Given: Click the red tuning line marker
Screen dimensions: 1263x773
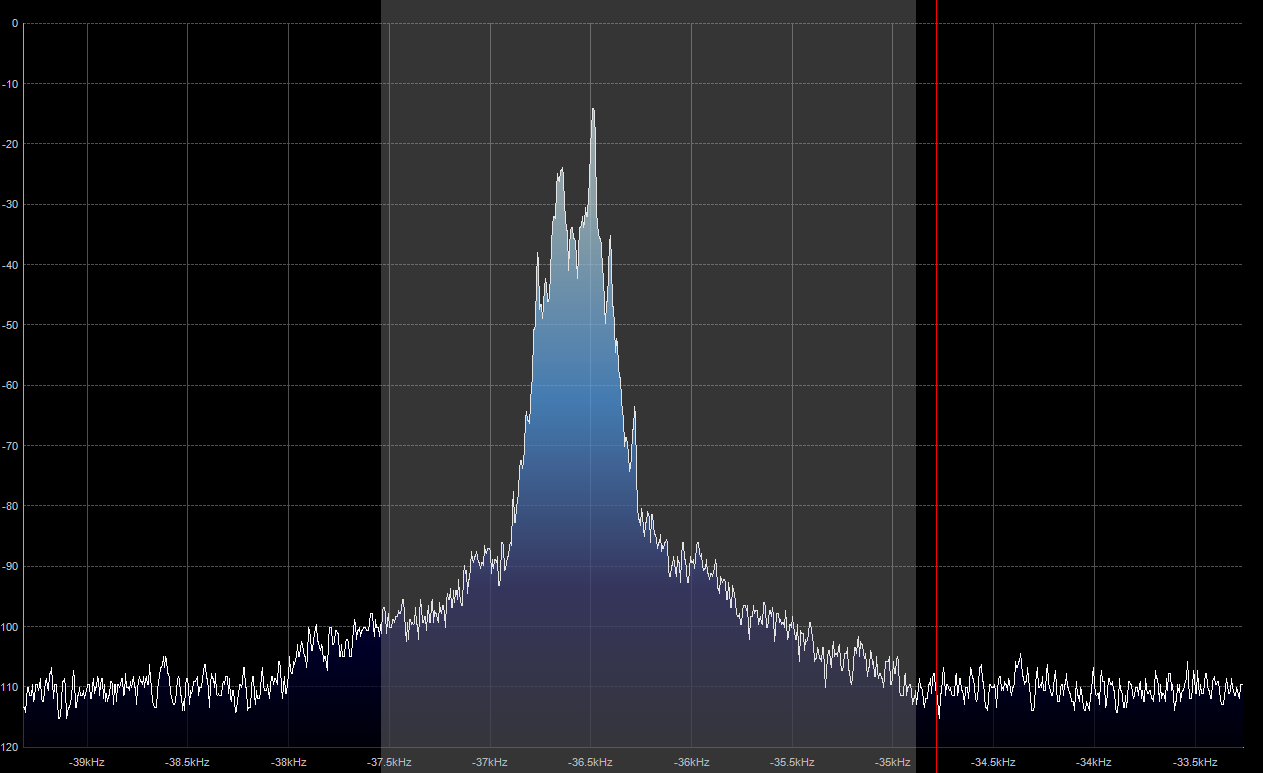Looking at the screenshot, I should 936,385.
